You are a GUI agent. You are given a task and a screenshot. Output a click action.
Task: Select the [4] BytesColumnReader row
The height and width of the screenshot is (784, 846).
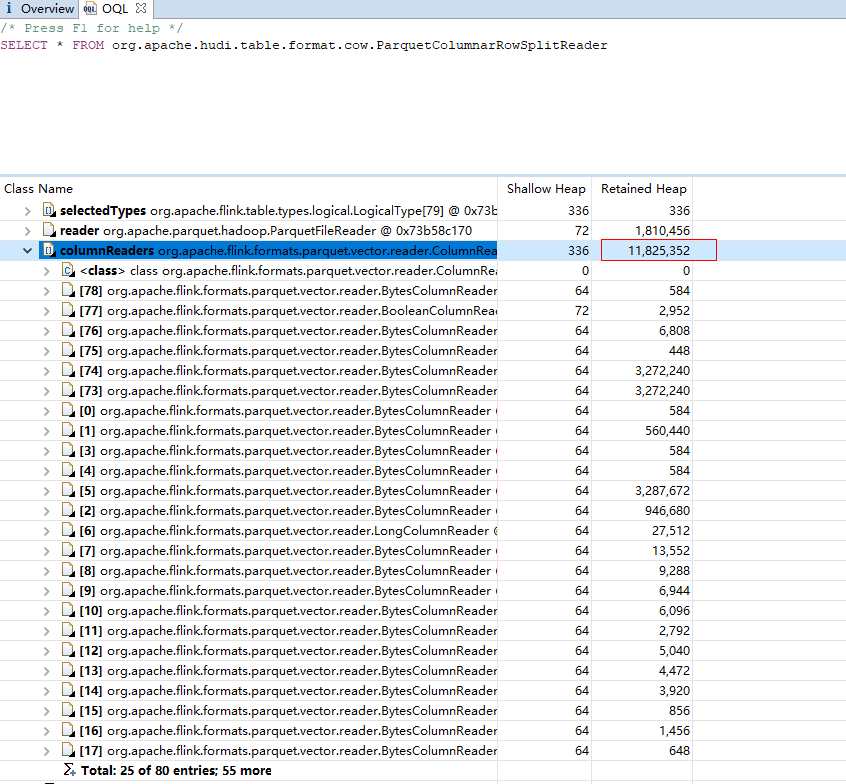point(288,471)
